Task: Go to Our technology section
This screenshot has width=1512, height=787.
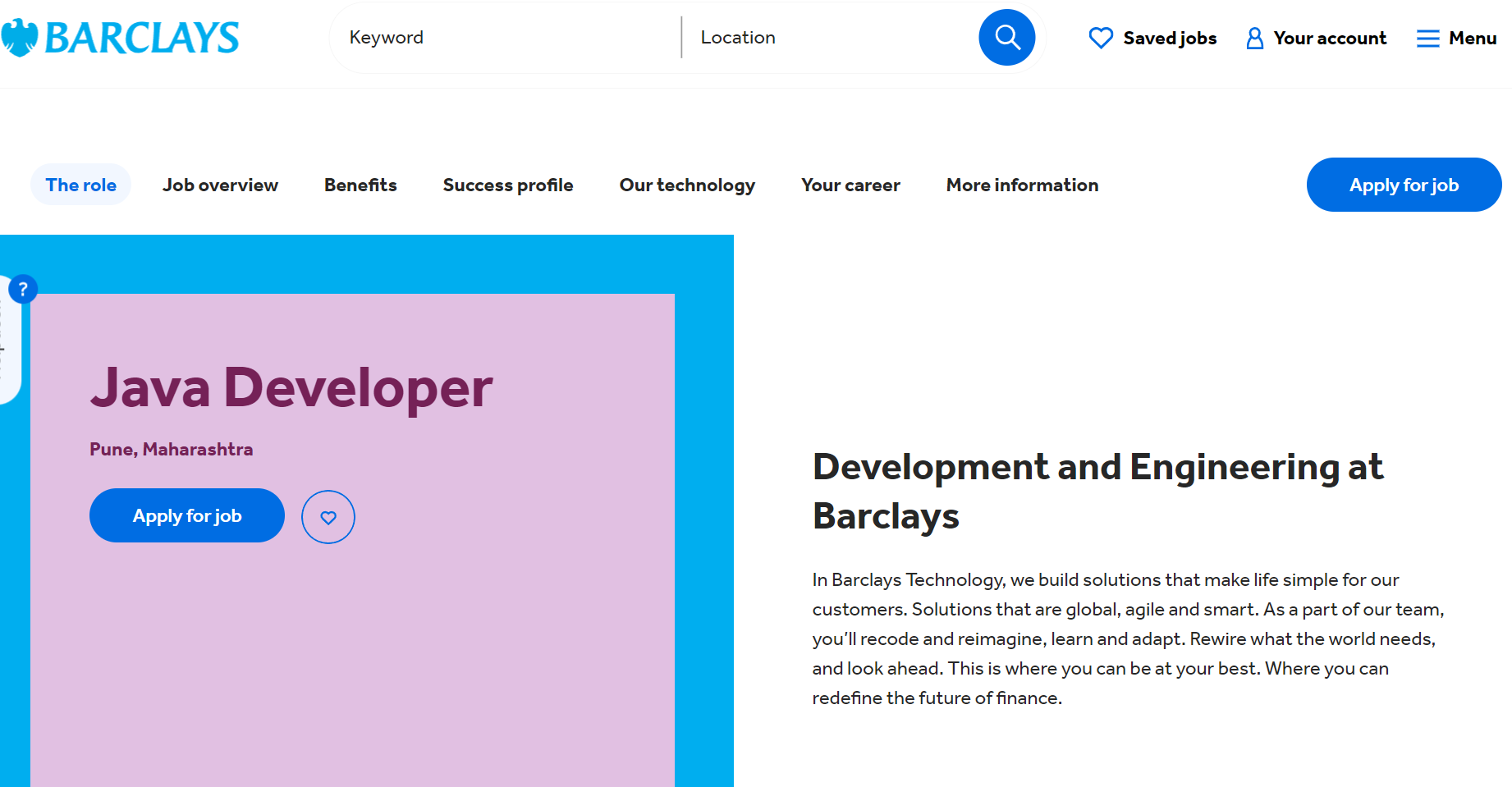Action: tap(687, 185)
